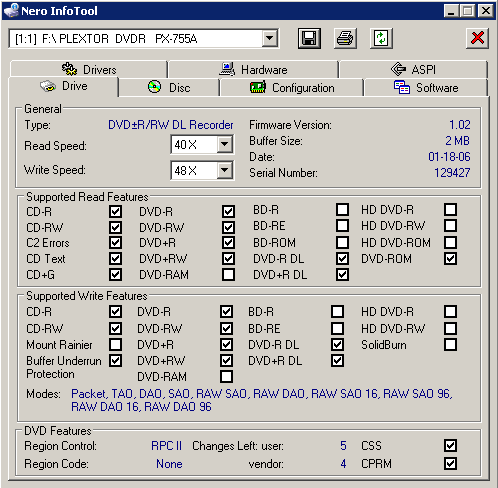Click the Save floppy disk icon

[309, 38]
